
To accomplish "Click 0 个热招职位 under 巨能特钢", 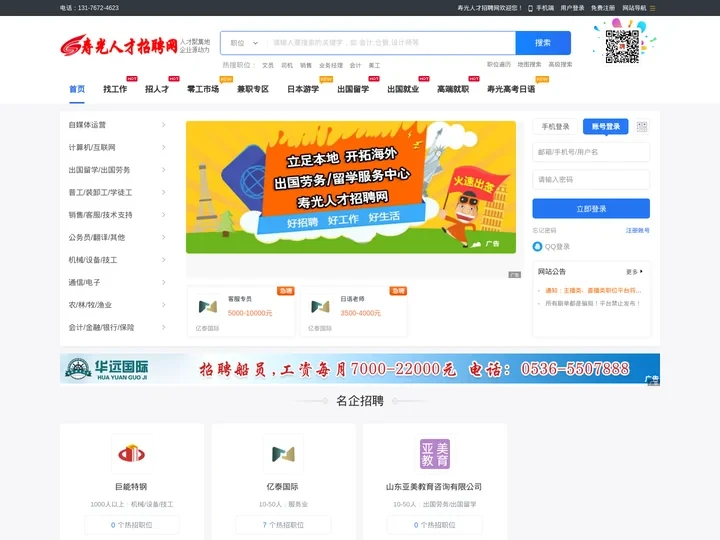I will (132, 525).
